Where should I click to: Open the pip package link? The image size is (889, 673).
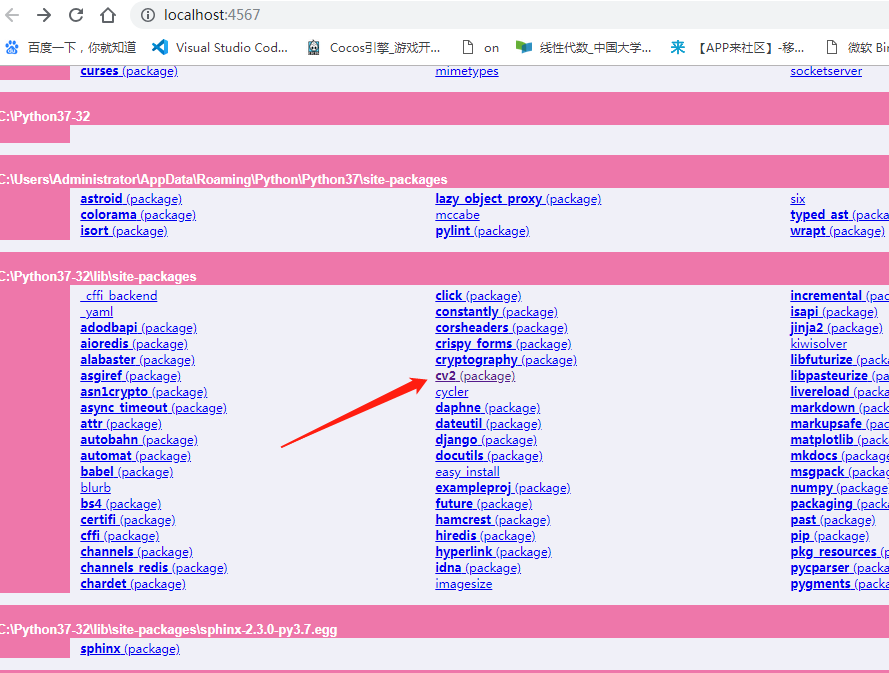829,536
